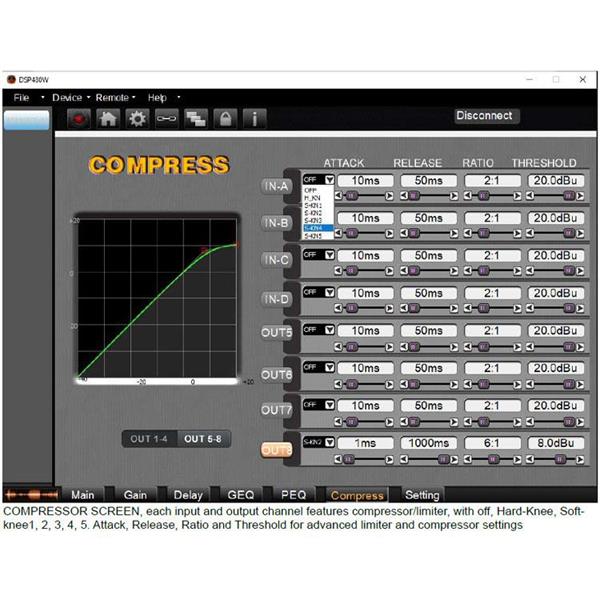
Task: Switch to OUT 1-4 channel group
Action: pos(152,439)
